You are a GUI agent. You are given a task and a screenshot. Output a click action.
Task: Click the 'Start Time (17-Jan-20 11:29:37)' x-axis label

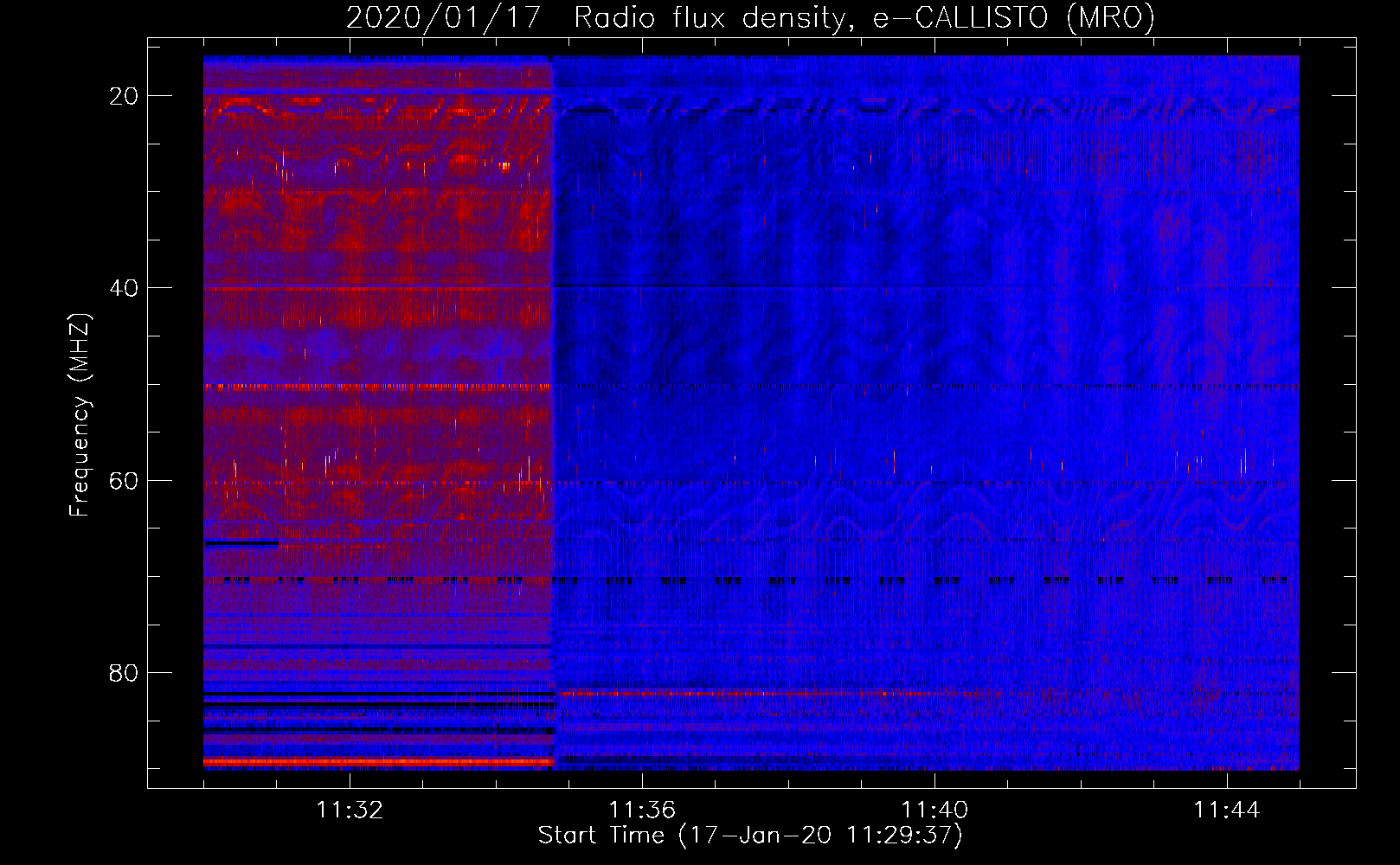tap(750, 836)
